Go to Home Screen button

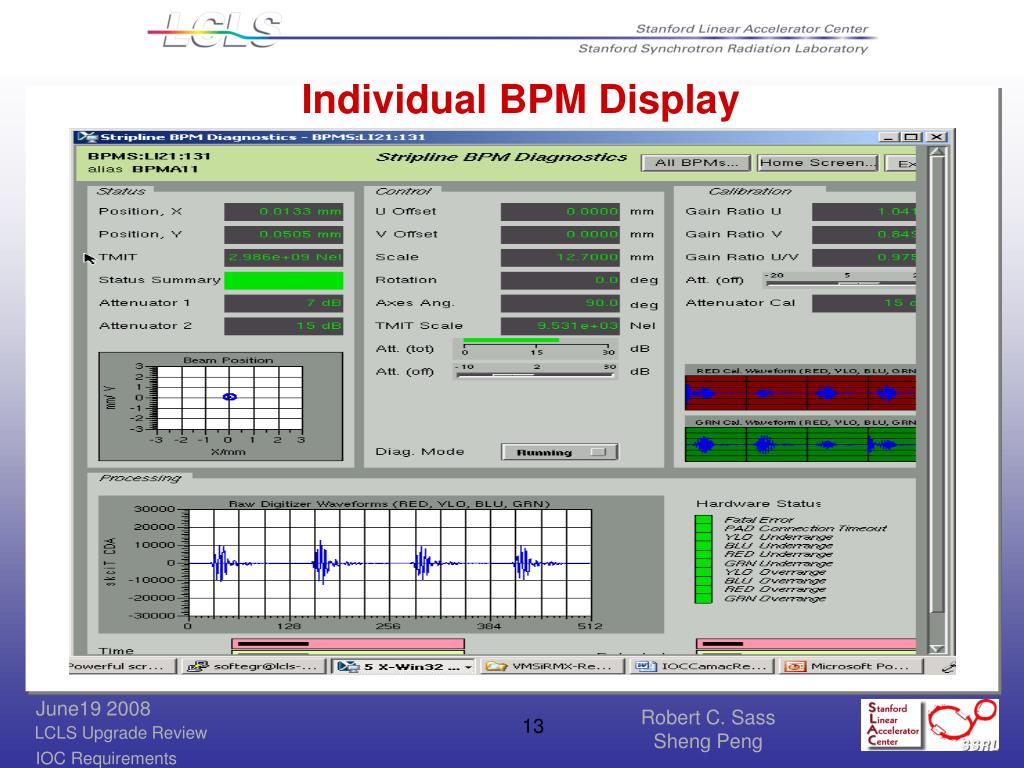(x=818, y=163)
